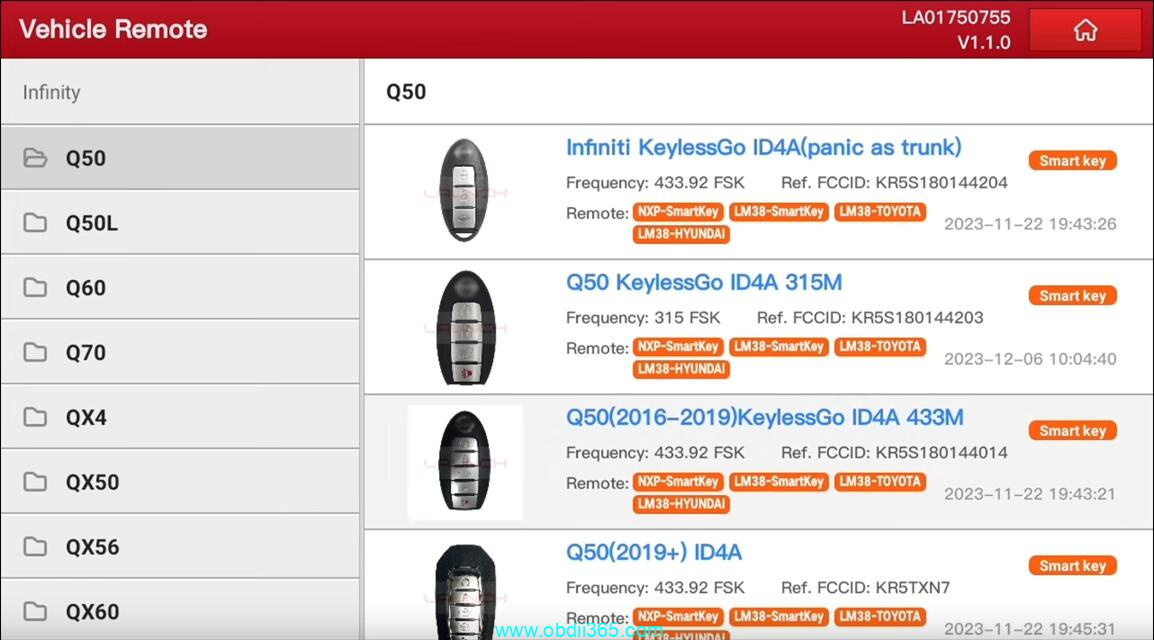Select NXP-SmartKey tag in Q50(2016-2019) row

click(678, 482)
